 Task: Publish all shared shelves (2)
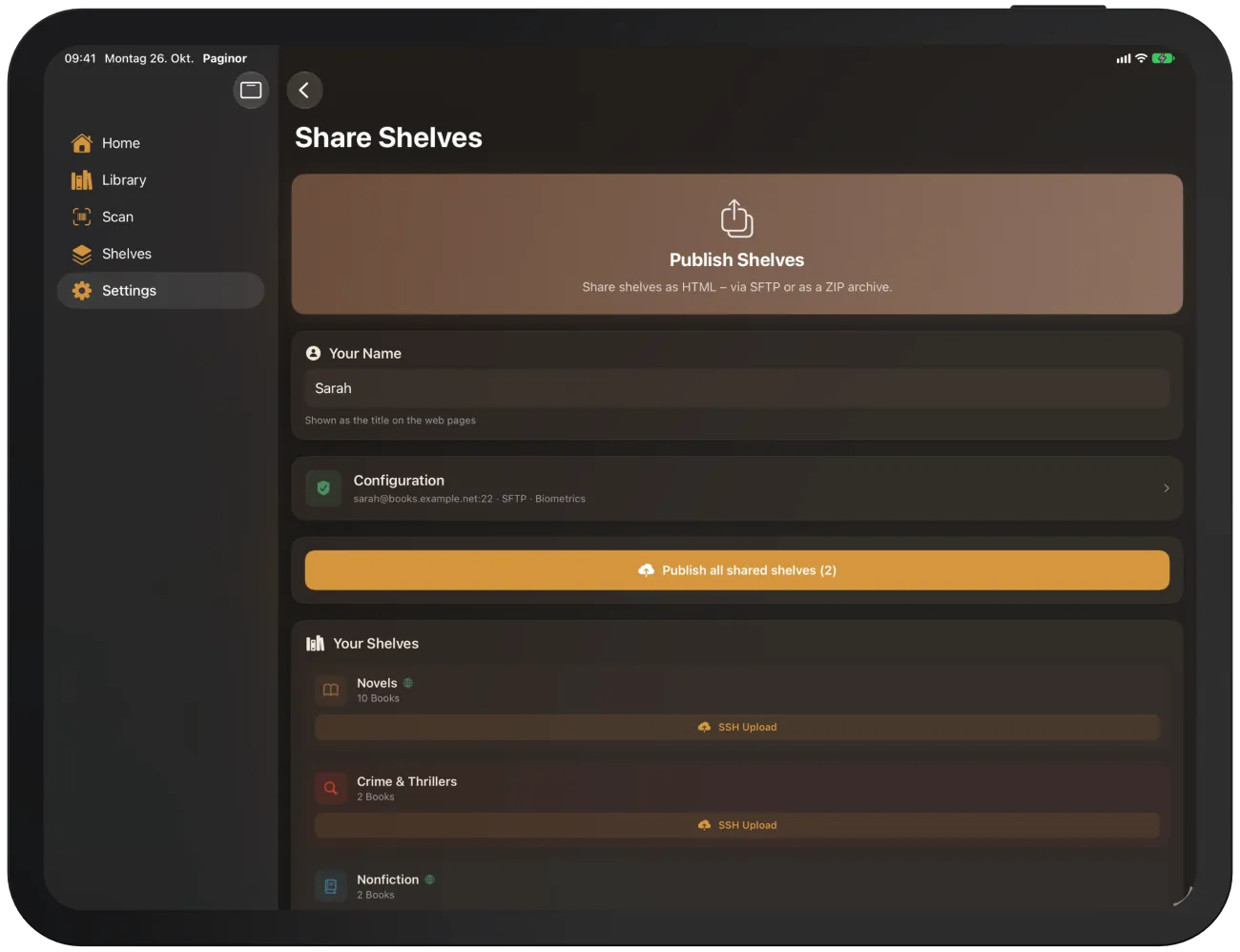(x=736, y=570)
